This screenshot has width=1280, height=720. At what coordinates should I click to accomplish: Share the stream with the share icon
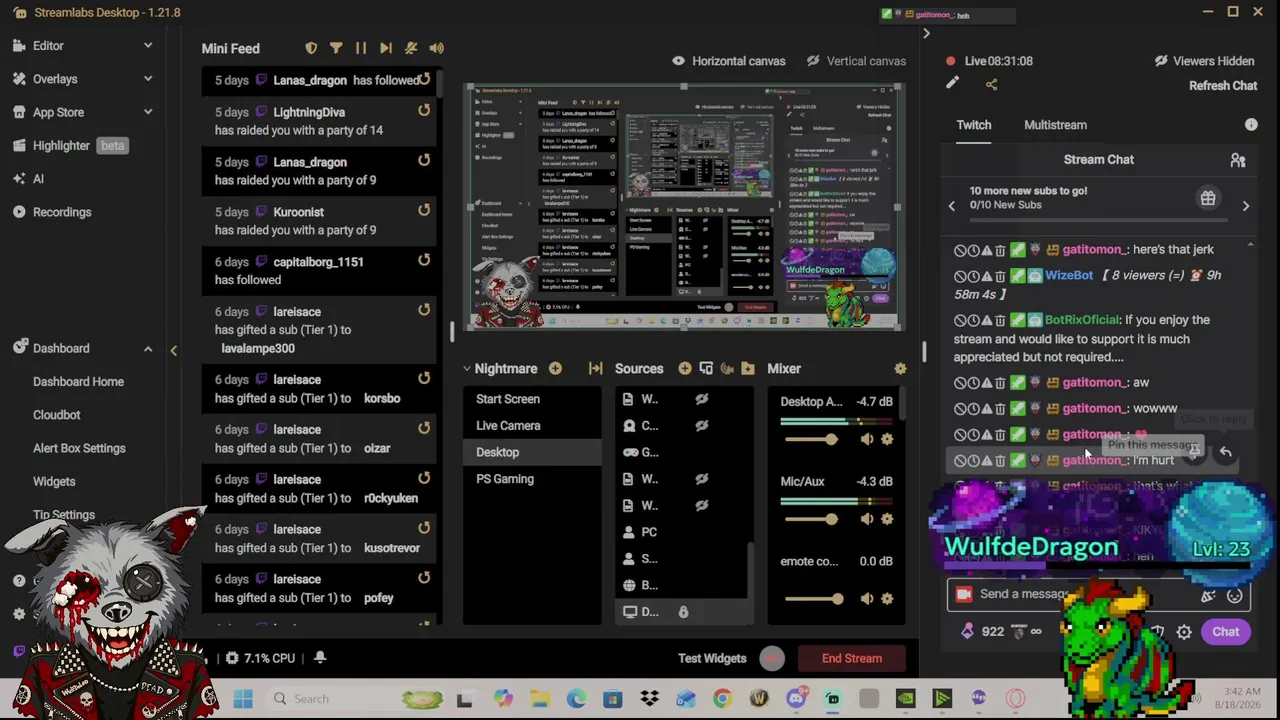tap(992, 85)
